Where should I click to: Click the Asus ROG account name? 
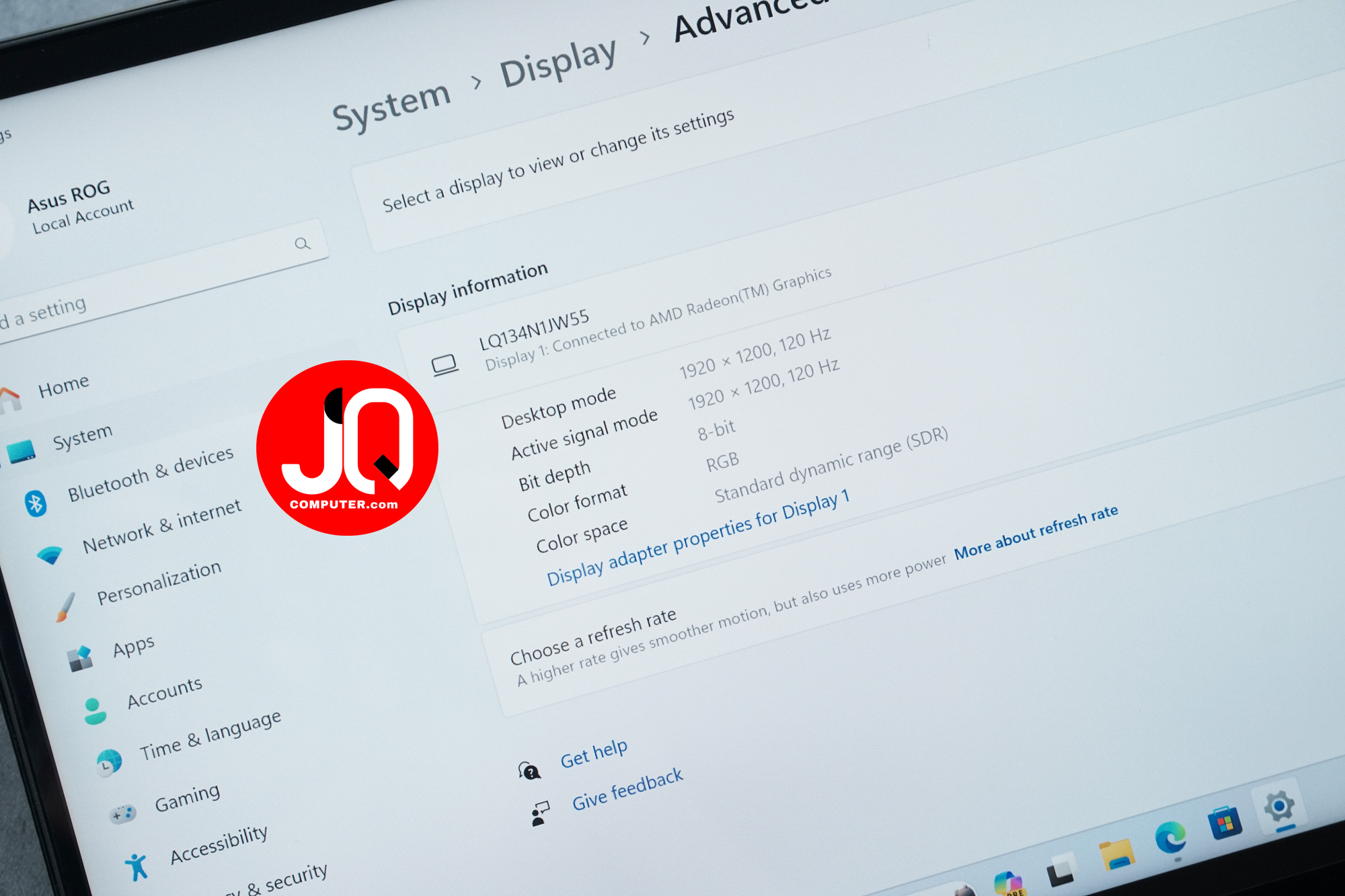tap(69, 196)
